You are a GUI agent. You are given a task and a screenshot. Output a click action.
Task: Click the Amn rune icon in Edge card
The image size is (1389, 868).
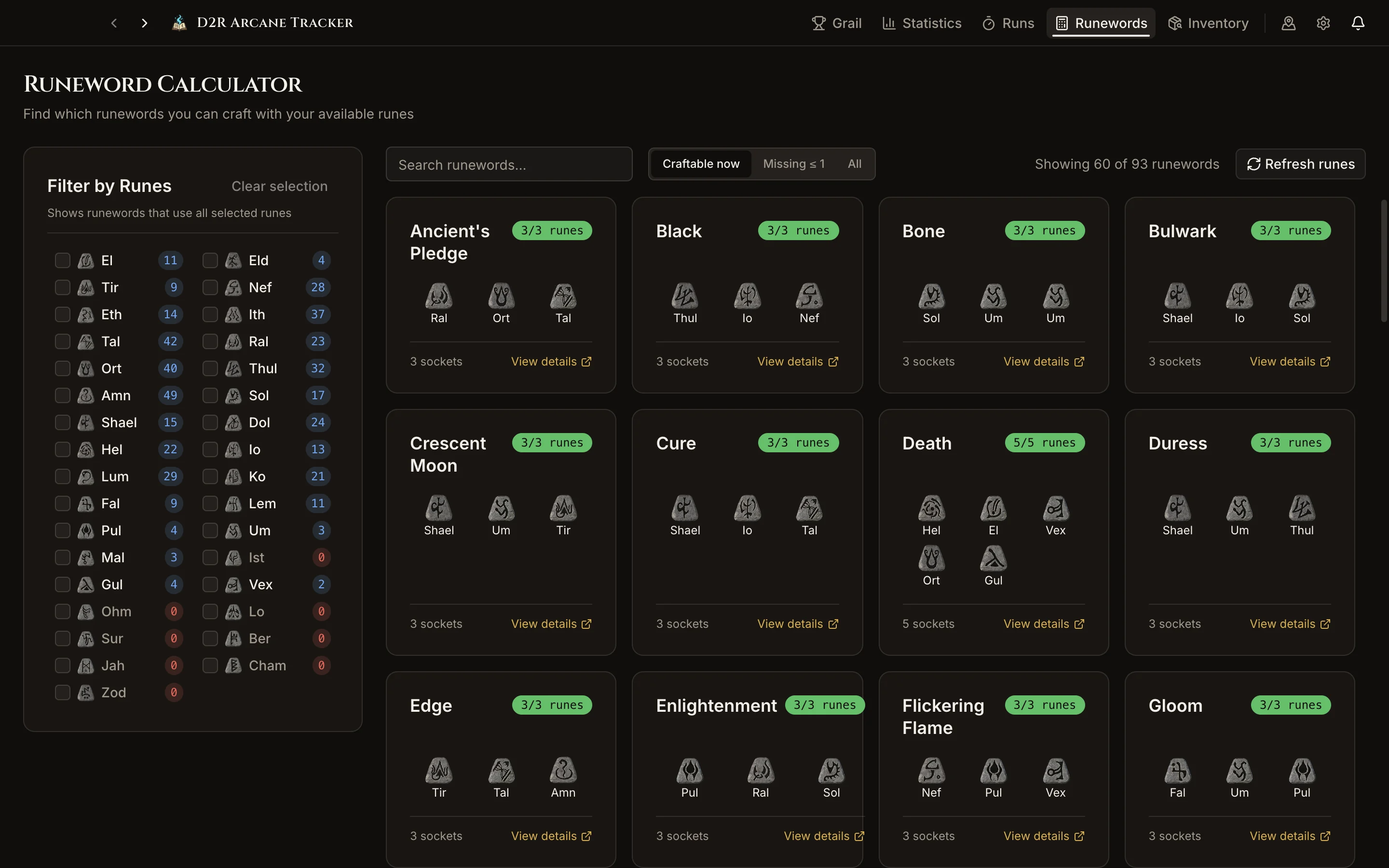pyautogui.click(x=563, y=771)
